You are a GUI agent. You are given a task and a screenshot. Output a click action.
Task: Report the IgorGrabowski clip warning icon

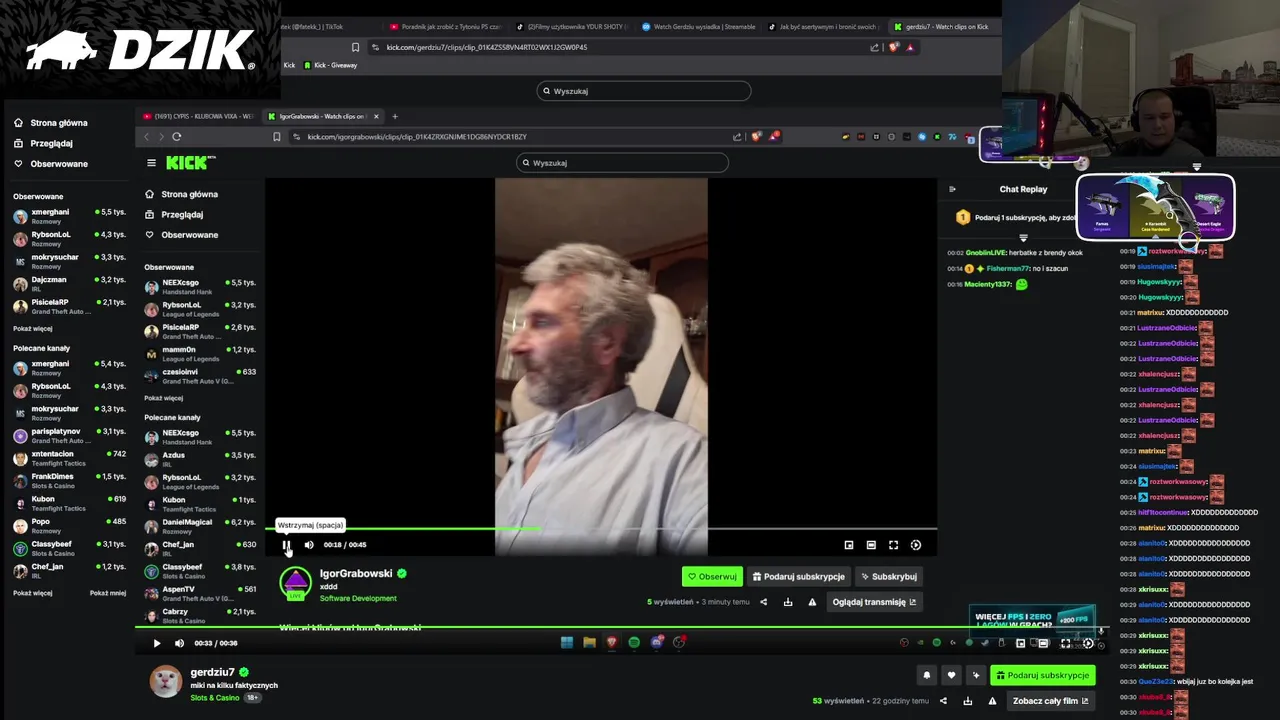point(812,602)
